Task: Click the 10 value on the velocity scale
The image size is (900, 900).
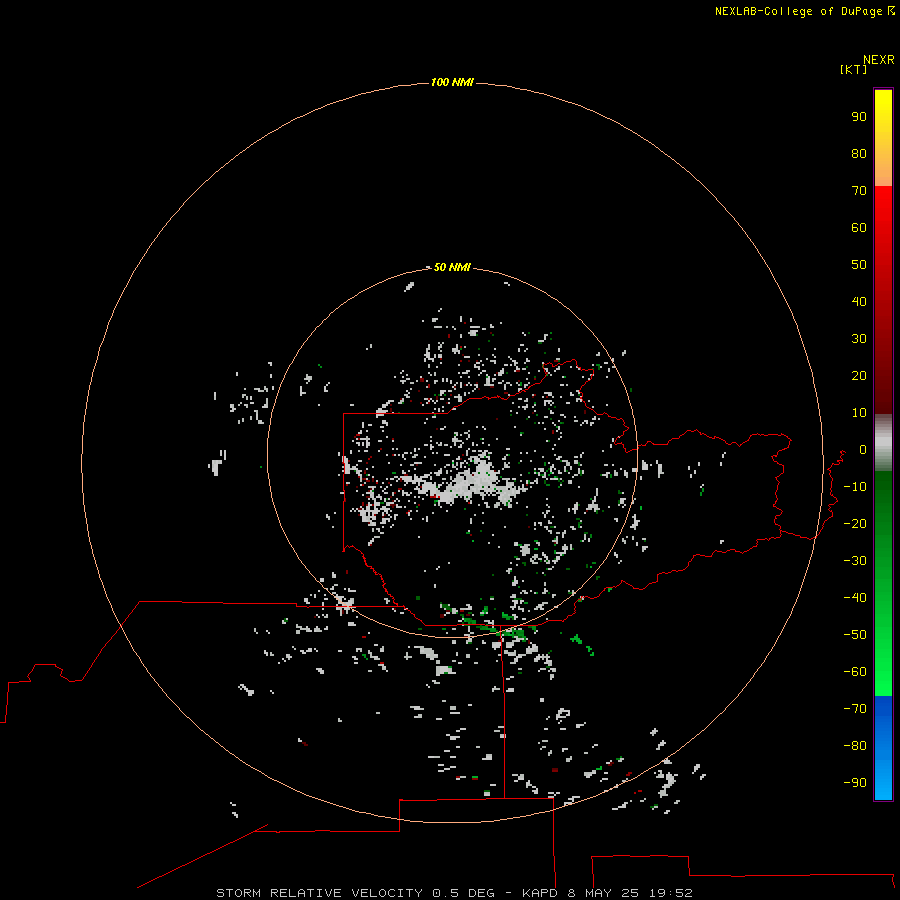Action: click(x=859, y=413)
